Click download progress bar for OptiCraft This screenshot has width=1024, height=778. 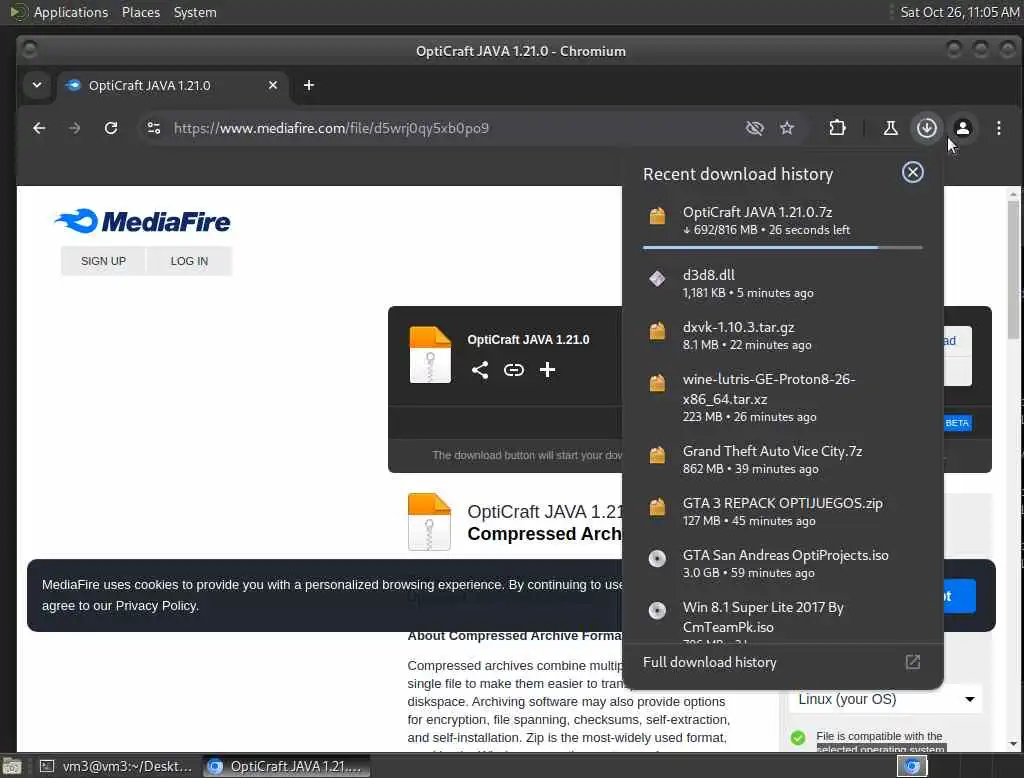[782, 248]
